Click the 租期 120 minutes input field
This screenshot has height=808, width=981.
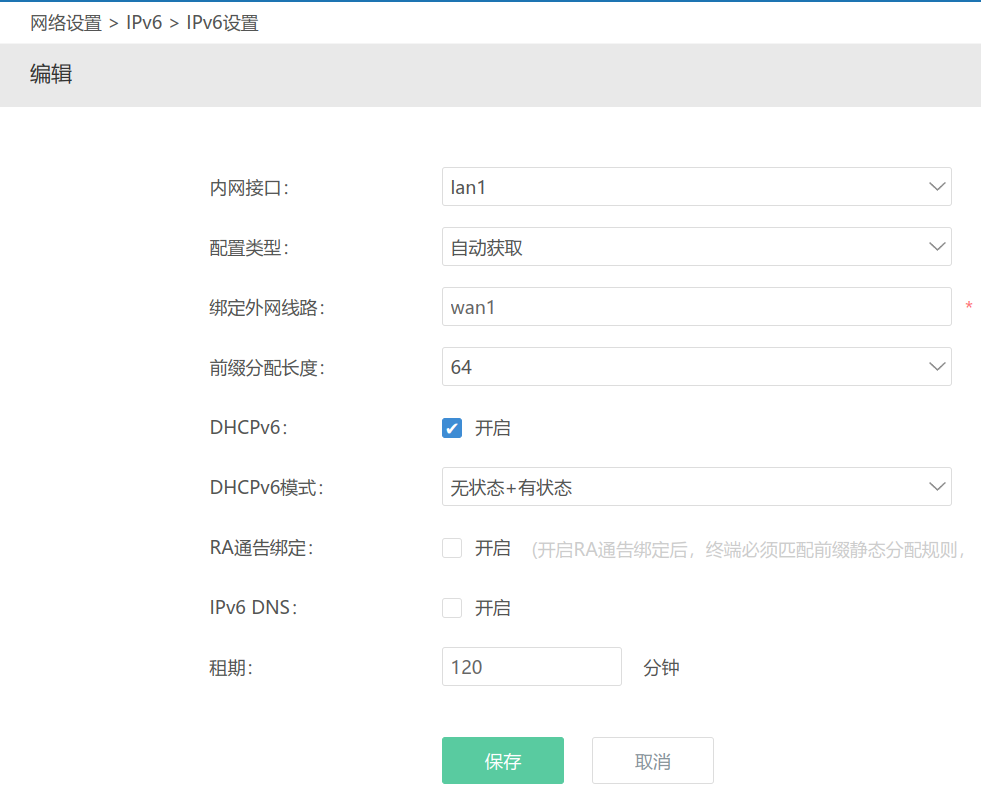click(x=532, y=667)
